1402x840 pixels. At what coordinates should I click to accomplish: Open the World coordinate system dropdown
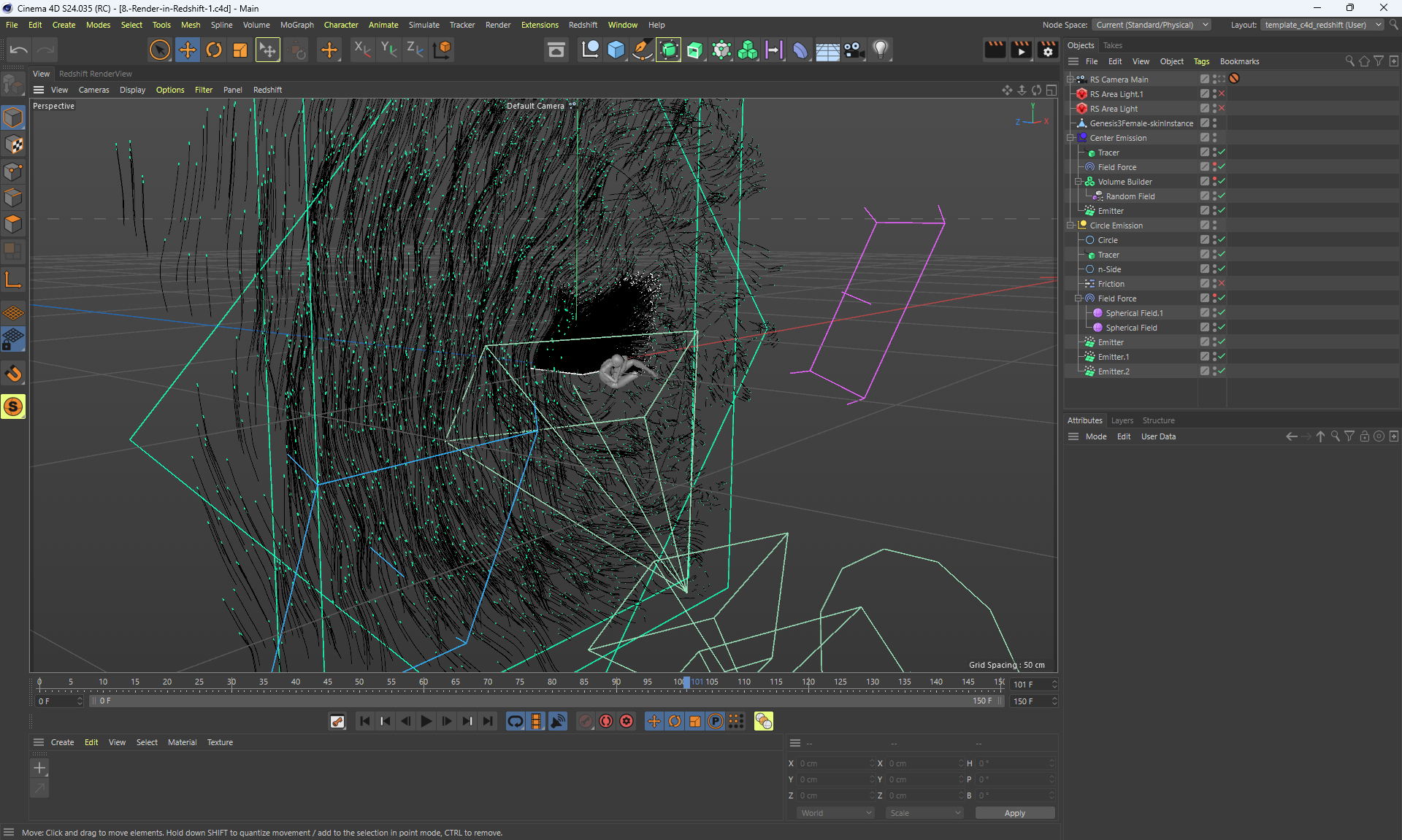[x=835, y=813]
